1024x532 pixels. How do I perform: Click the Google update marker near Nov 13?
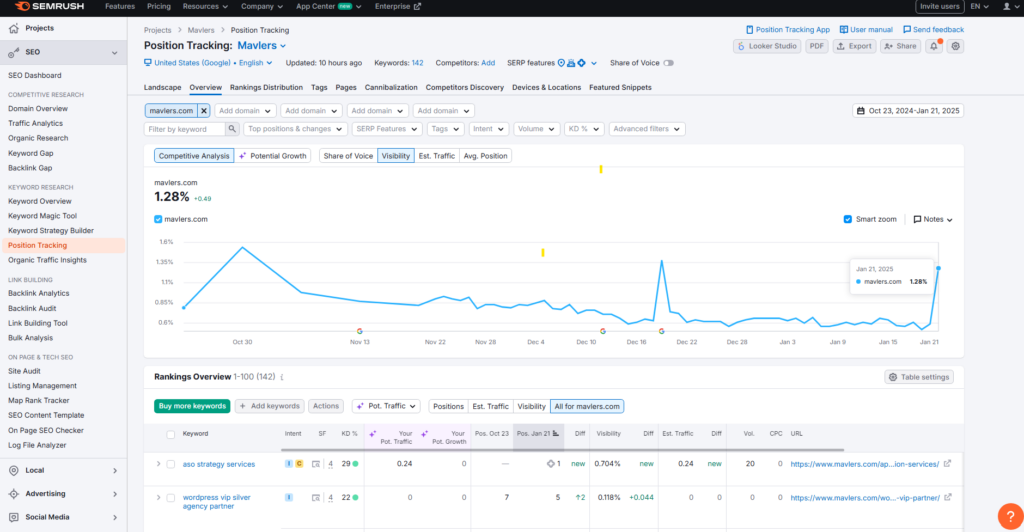point(359,332)
